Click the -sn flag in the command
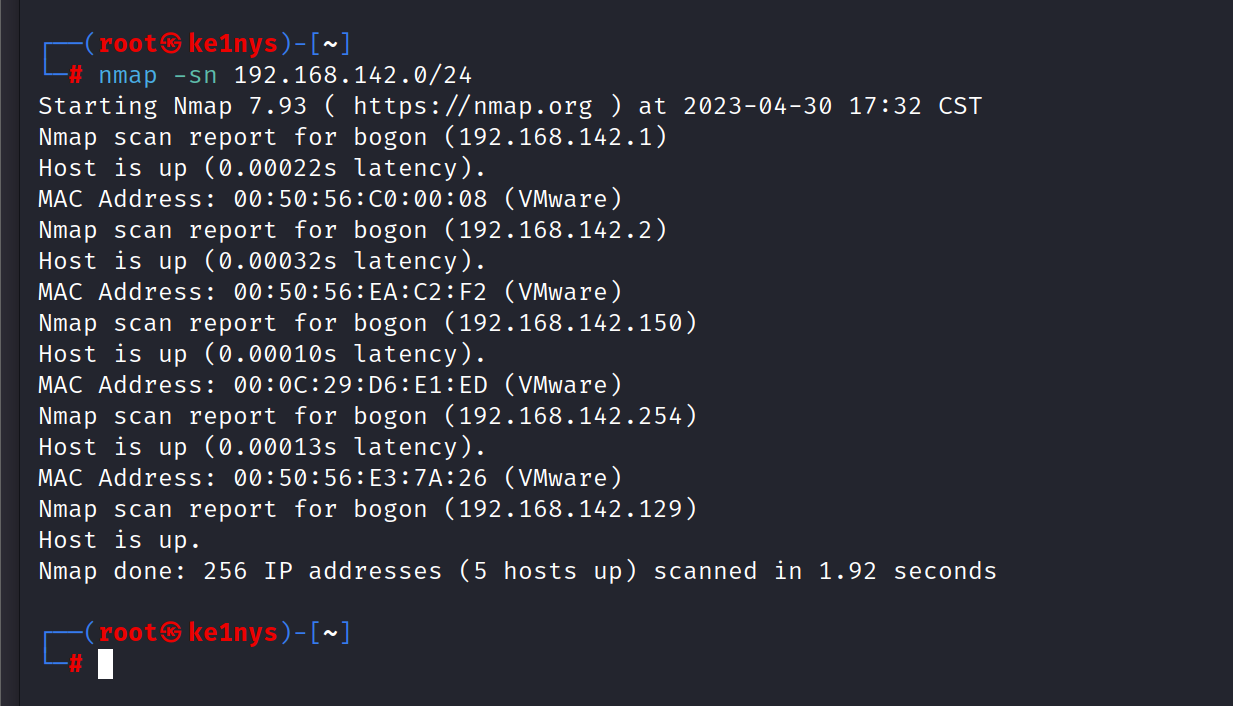 [x=195, y=75]
